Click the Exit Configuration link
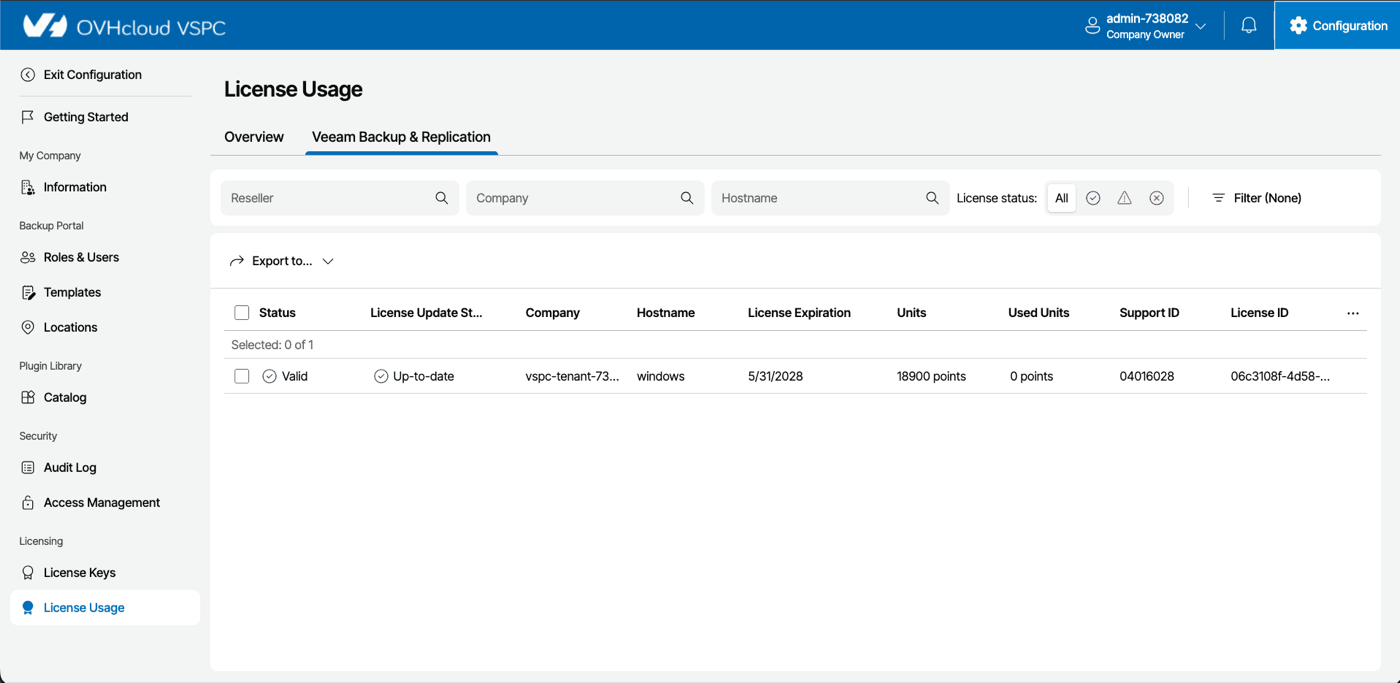Image resolution: width=1400 pixels, height=683 pixels. tap(92, 75)
